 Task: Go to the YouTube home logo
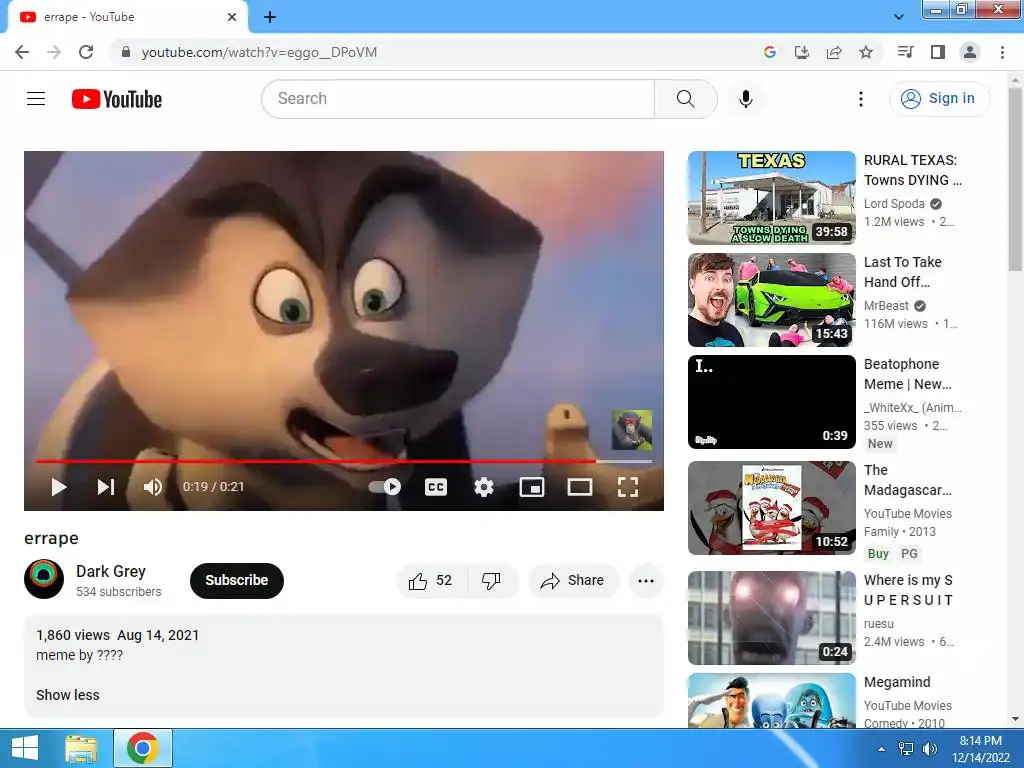click(x=117, y=99)
